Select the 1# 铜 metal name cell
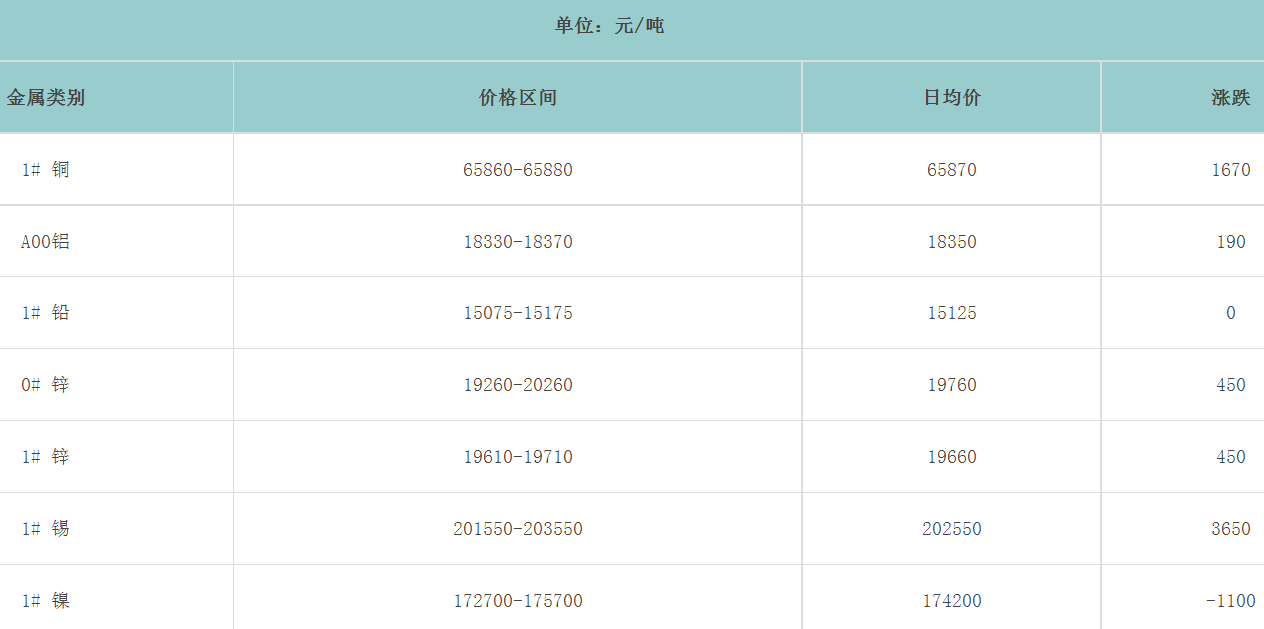Viewport: 1264px width, 629px height. pyautogui.click(x=46, y=170)
